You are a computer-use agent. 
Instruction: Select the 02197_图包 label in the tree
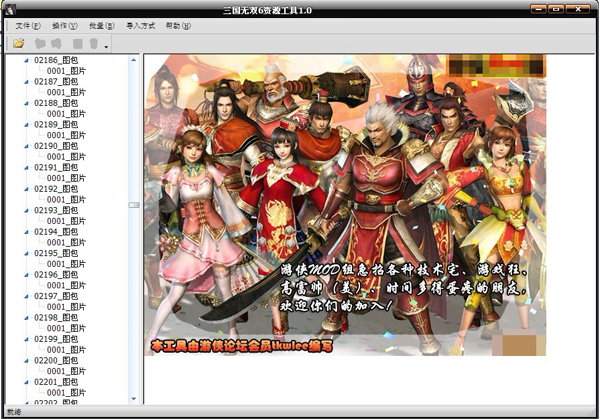56,296
